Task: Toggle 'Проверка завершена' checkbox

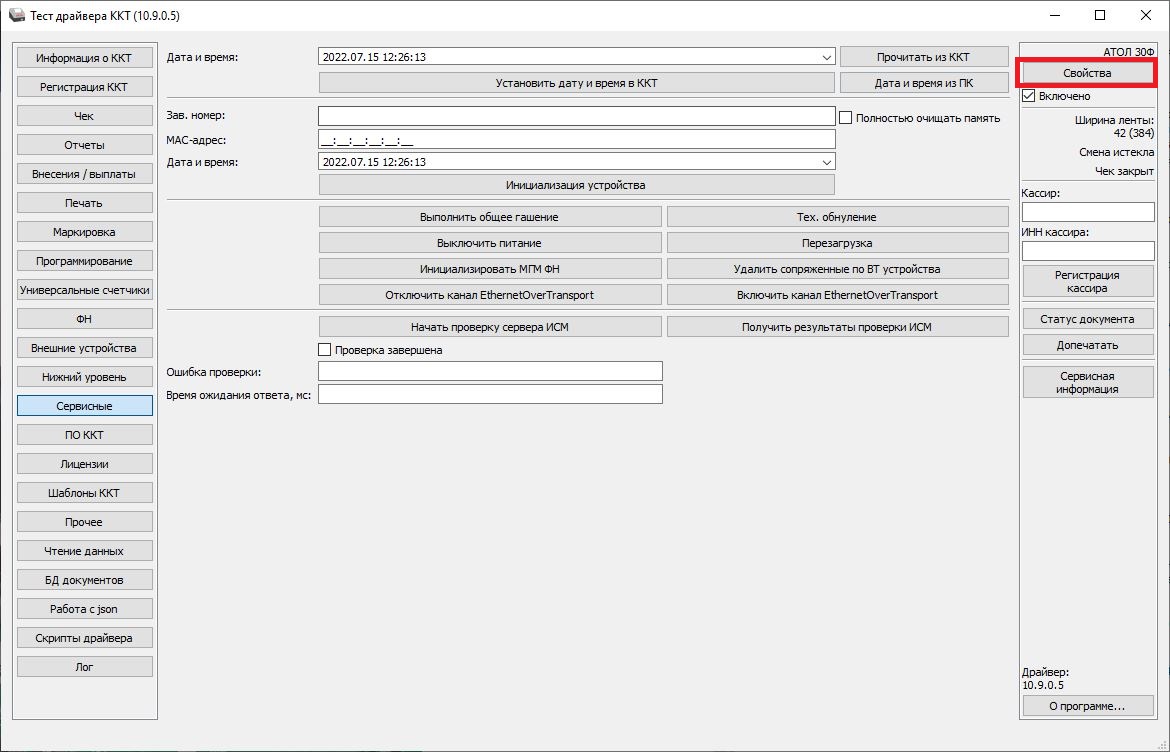Action: (324, 350)
